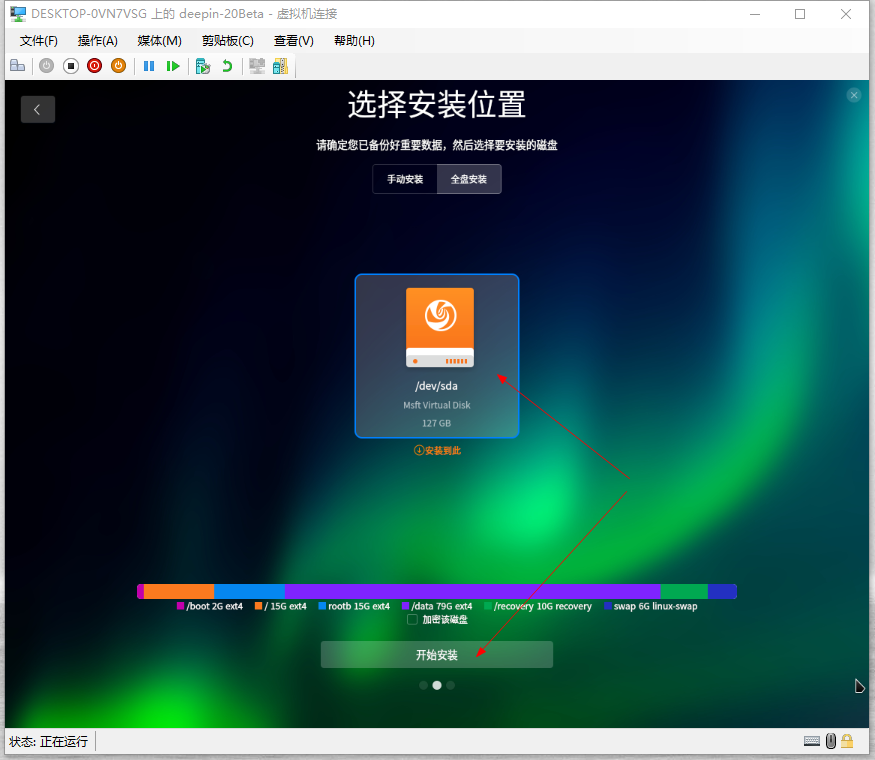Enable the 加密该磁盘 encryption checkbox
875x760 pixels.
(x=412, y=619)
